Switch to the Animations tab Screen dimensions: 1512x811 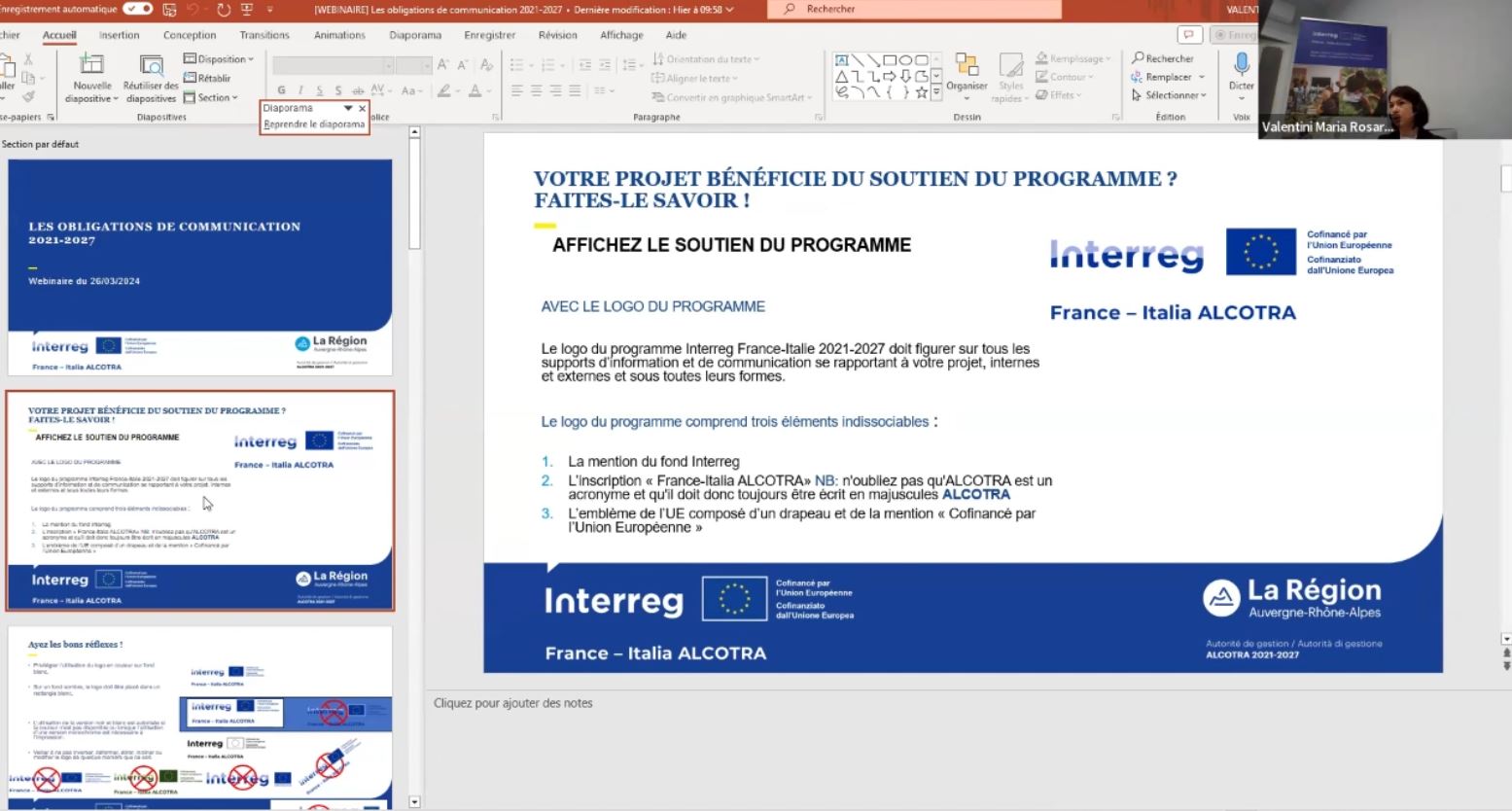339,35
